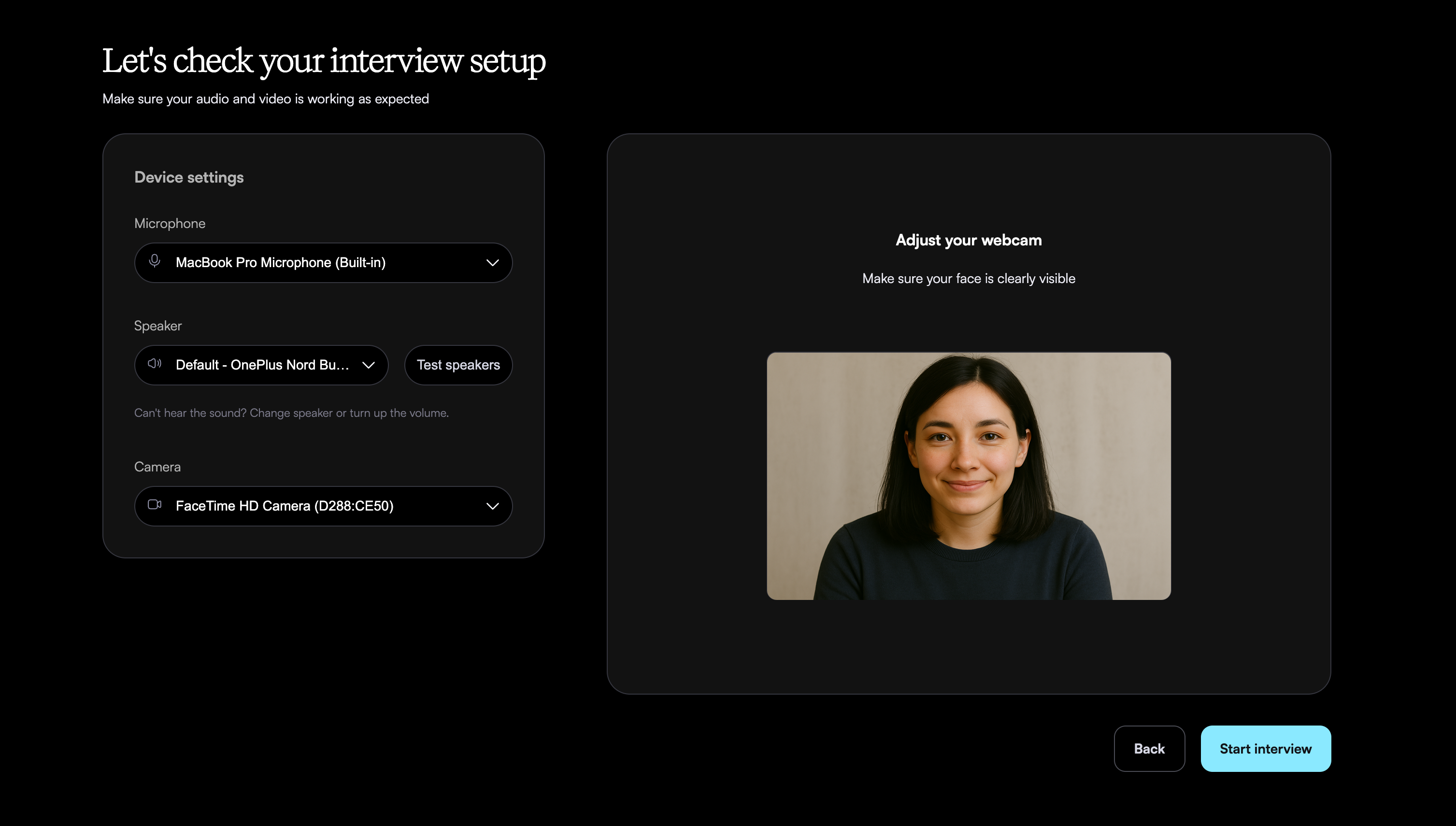
Task: Click the "Let's check your interview setup" title
Action: 324,61
